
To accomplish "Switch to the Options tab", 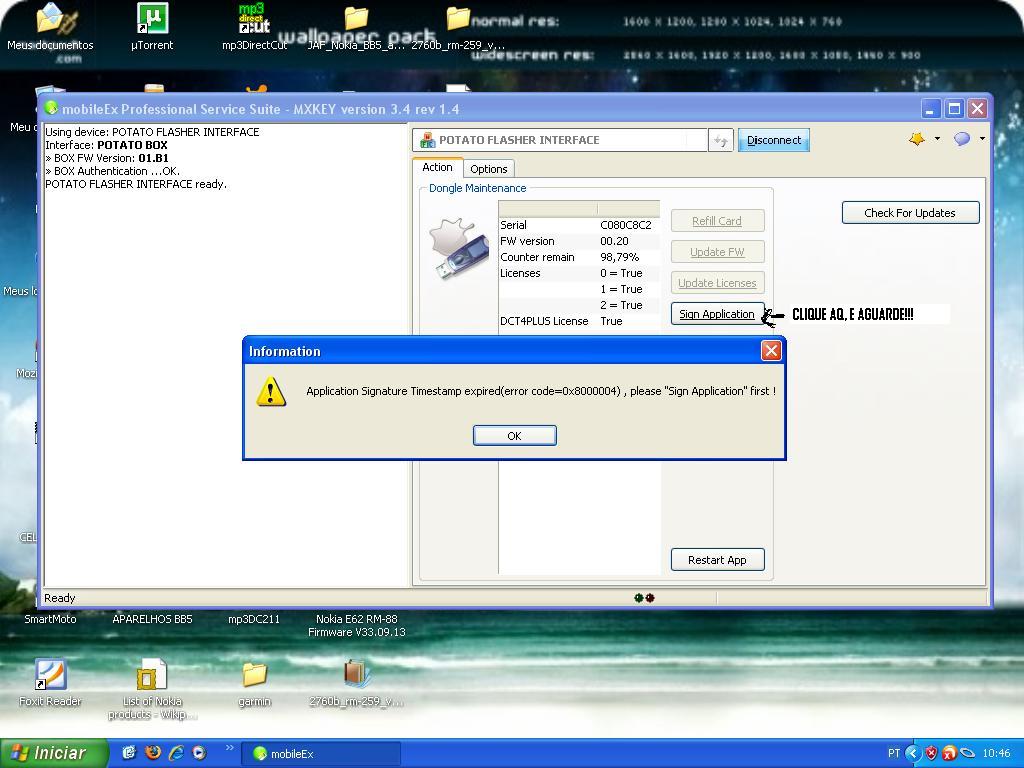I will click(488, 169).
